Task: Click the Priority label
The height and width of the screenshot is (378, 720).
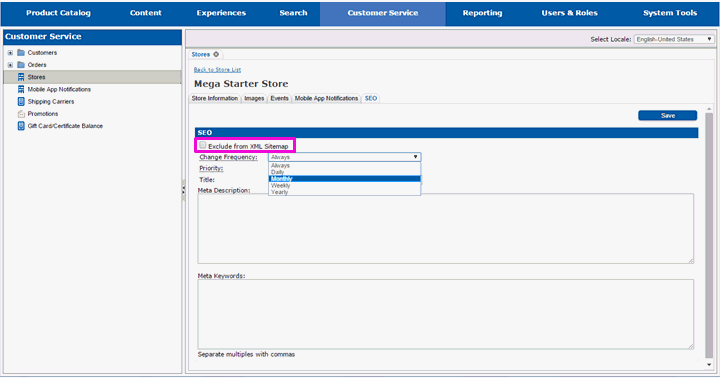Action: coord(211,168)
